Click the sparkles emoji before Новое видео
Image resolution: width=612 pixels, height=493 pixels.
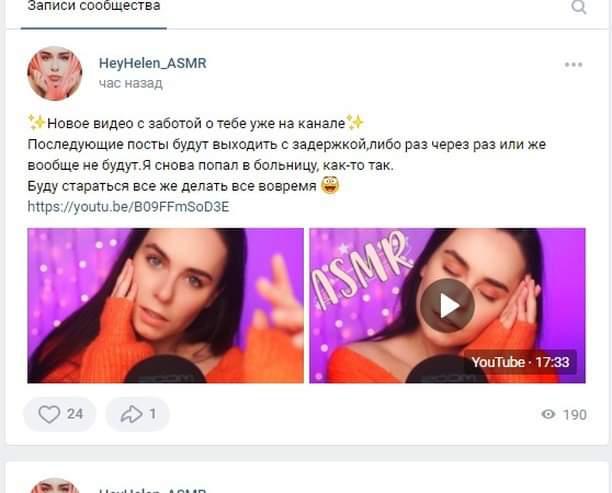(x=37, y=123)
